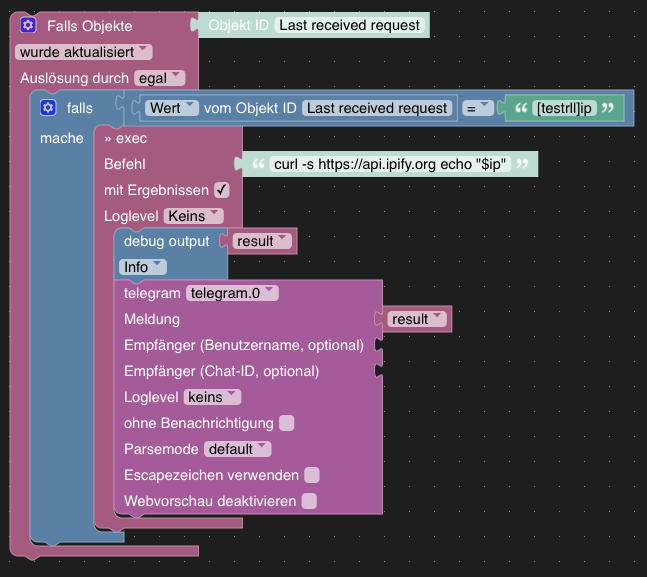Enable ohne Benachrichtigung checkbox

(286, 423)
